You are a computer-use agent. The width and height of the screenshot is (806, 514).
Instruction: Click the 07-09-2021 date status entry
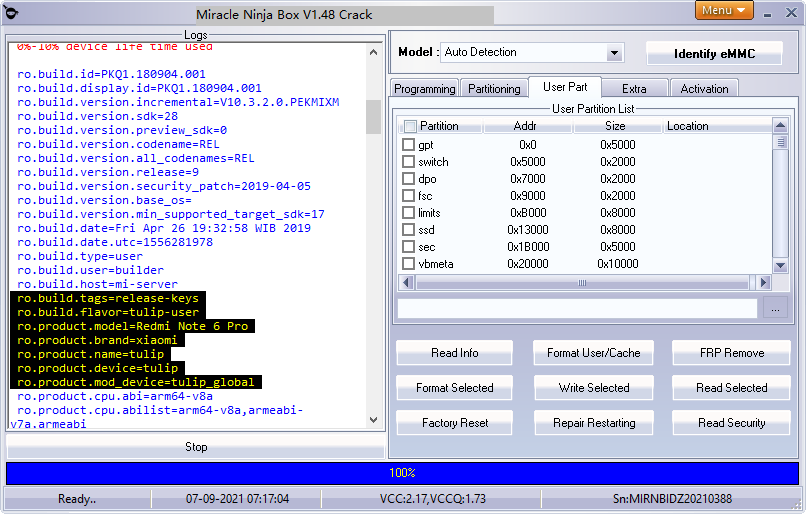coord(237,499)
